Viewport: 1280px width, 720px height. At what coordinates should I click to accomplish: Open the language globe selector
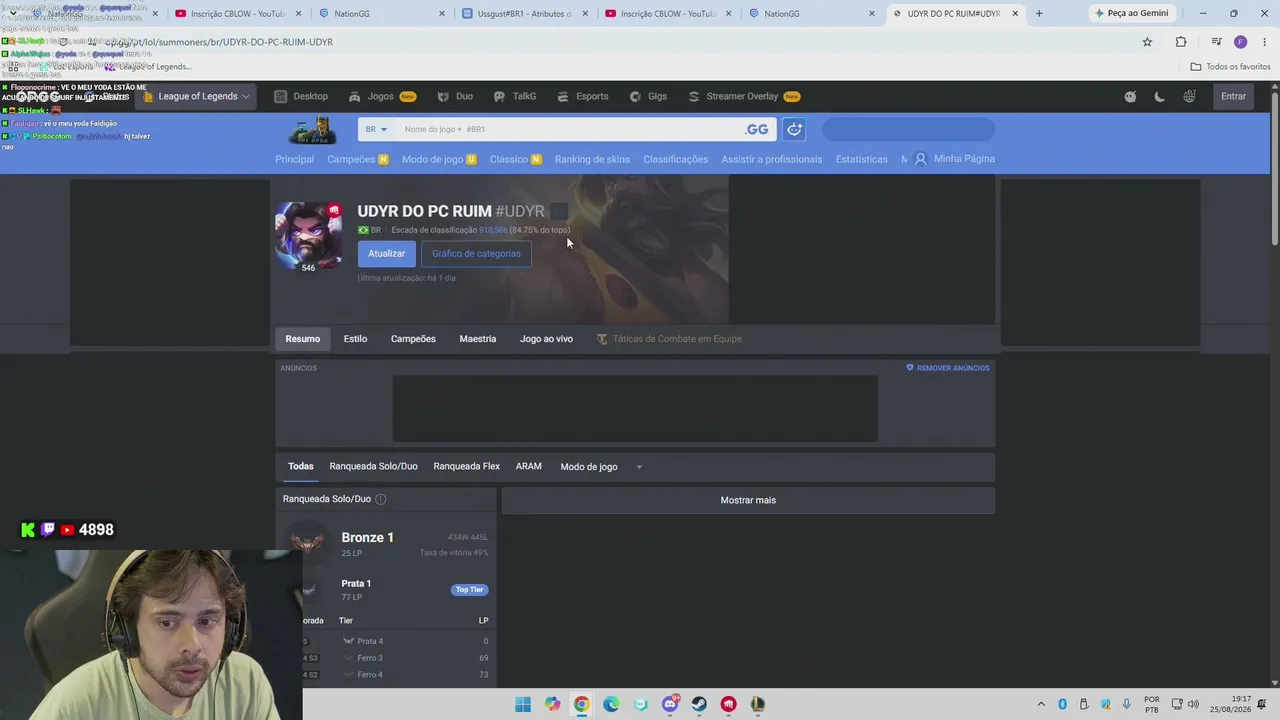(1189, 97)
